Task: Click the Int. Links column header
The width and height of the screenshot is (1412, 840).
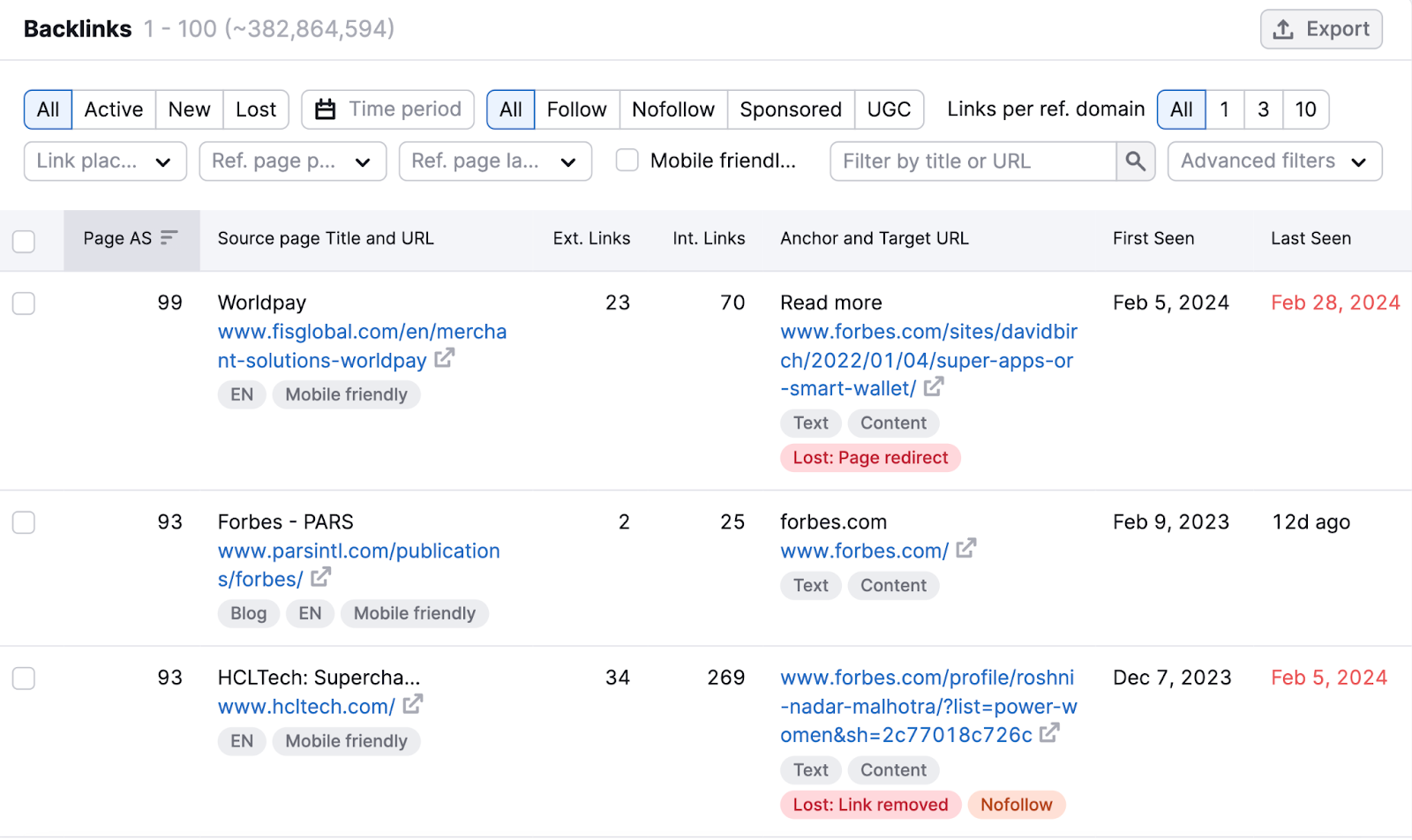Action: coord(709,238)
